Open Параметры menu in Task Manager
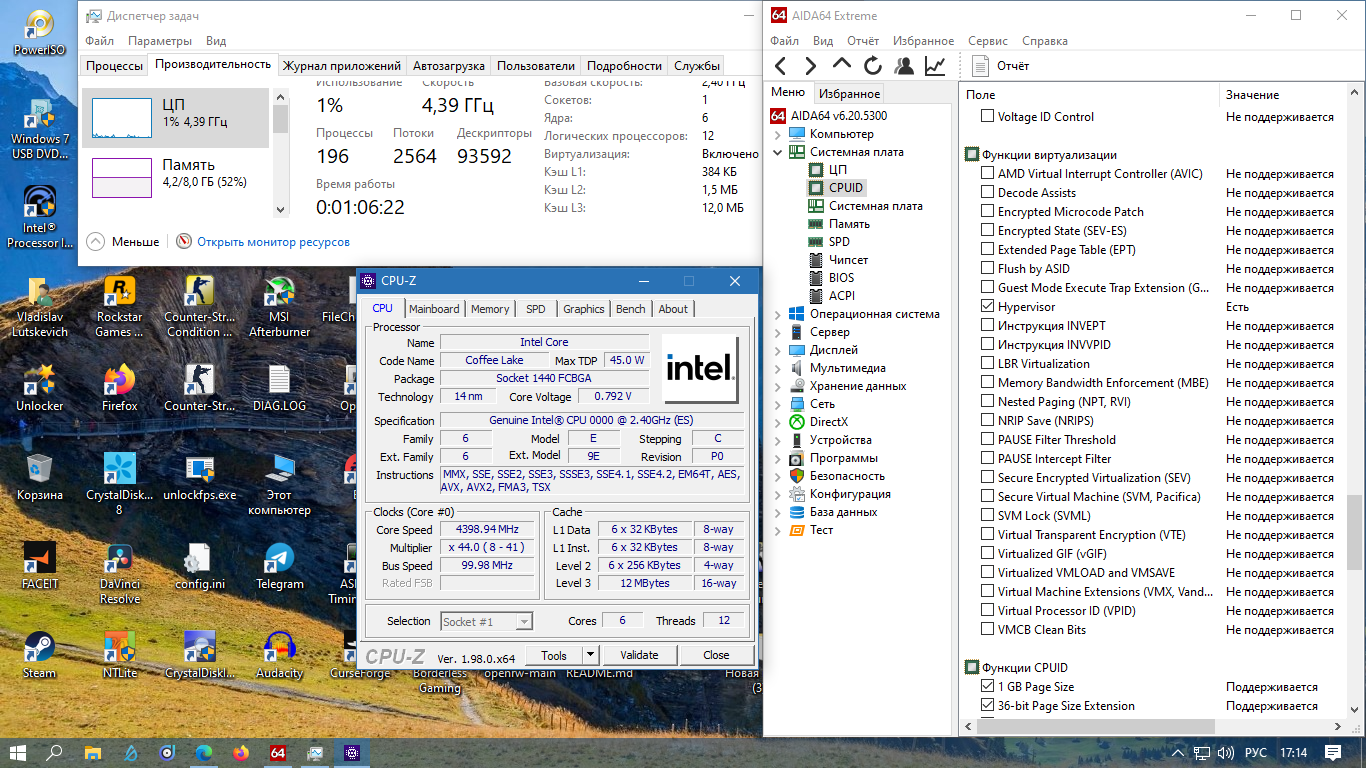 click(x=160, y=41)
